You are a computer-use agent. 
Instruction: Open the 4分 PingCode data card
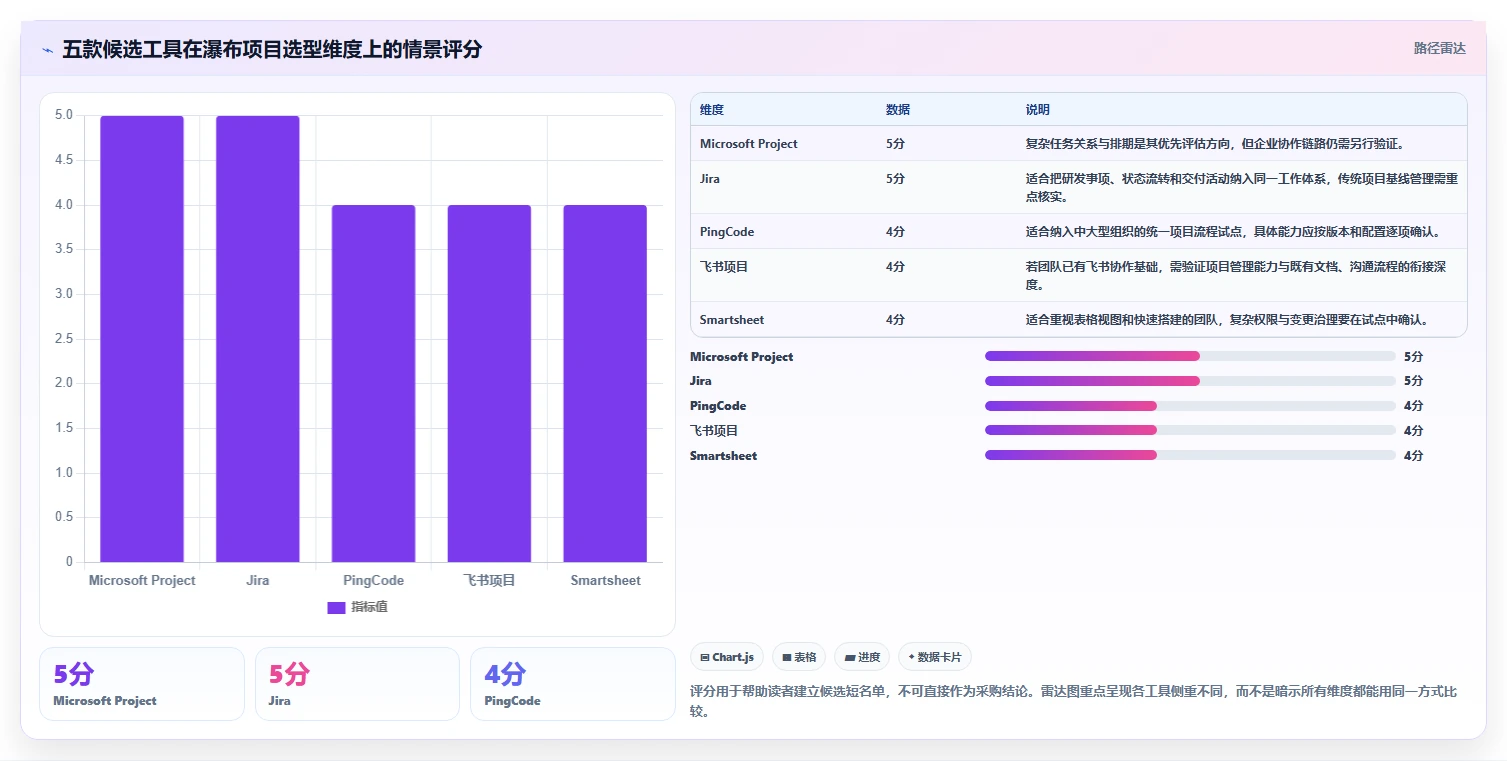coord(573,684)
